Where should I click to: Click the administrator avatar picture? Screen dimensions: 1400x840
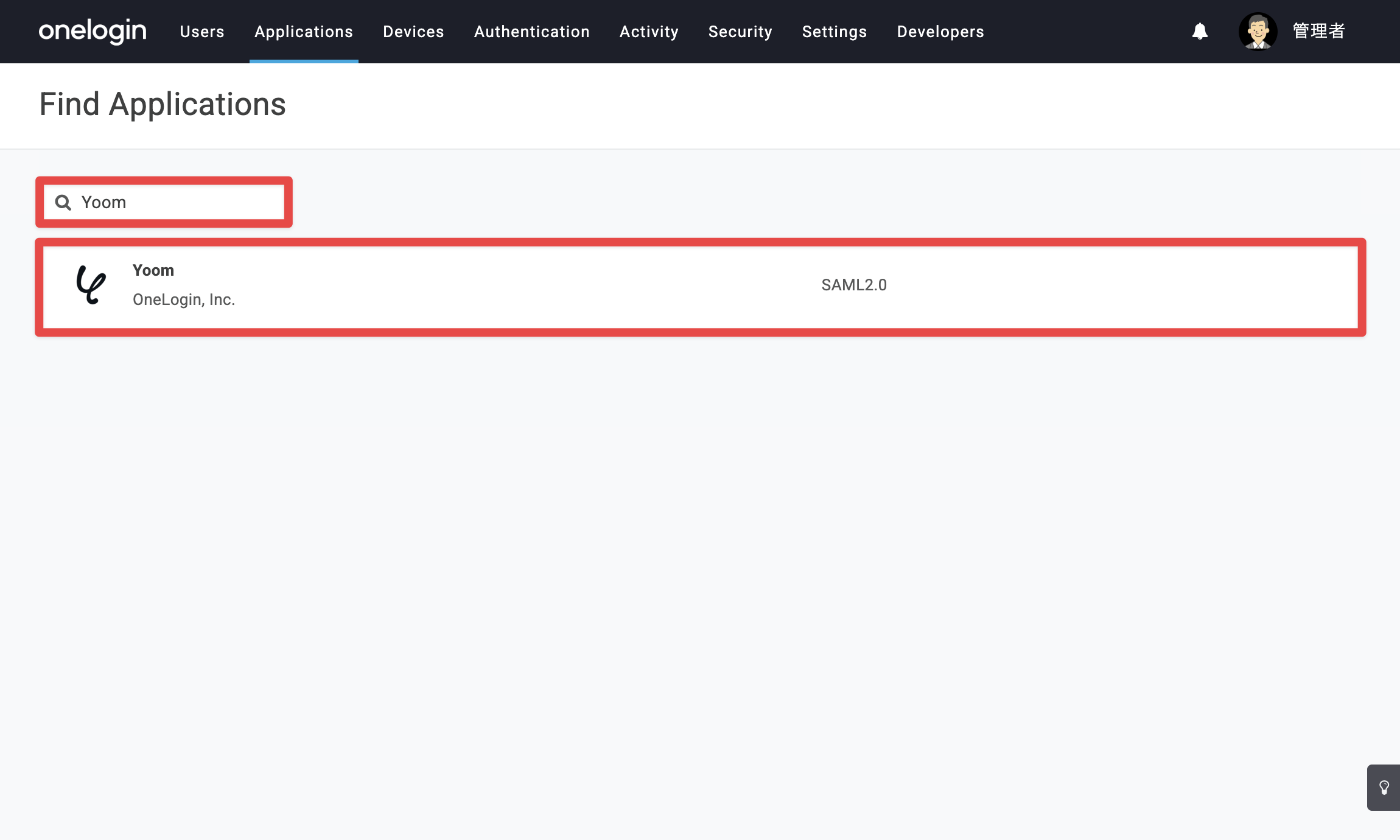click(x=1258, y=31)
